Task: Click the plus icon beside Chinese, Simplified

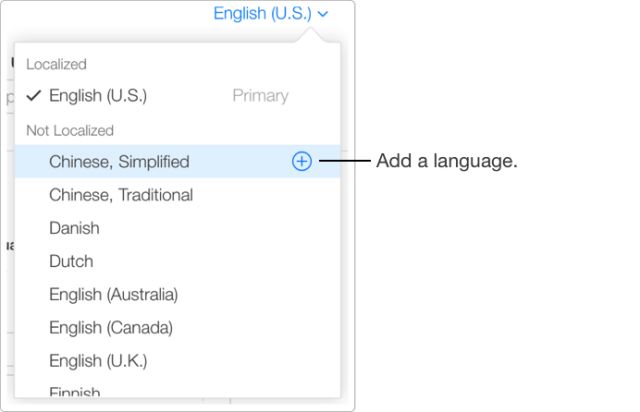Action: [x=302, y=161]
